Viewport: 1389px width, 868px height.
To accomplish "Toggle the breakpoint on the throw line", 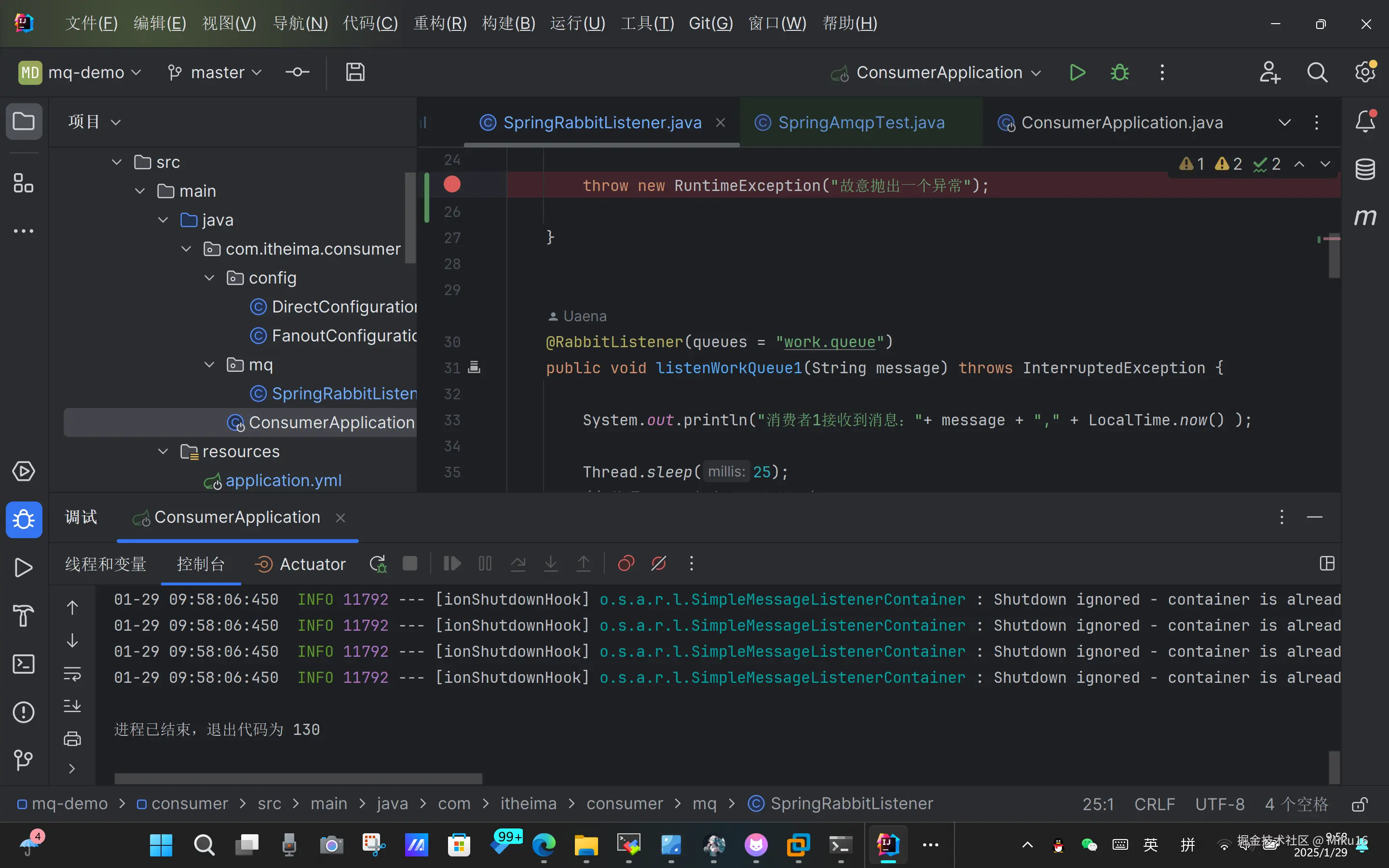I will coord(452,185).
